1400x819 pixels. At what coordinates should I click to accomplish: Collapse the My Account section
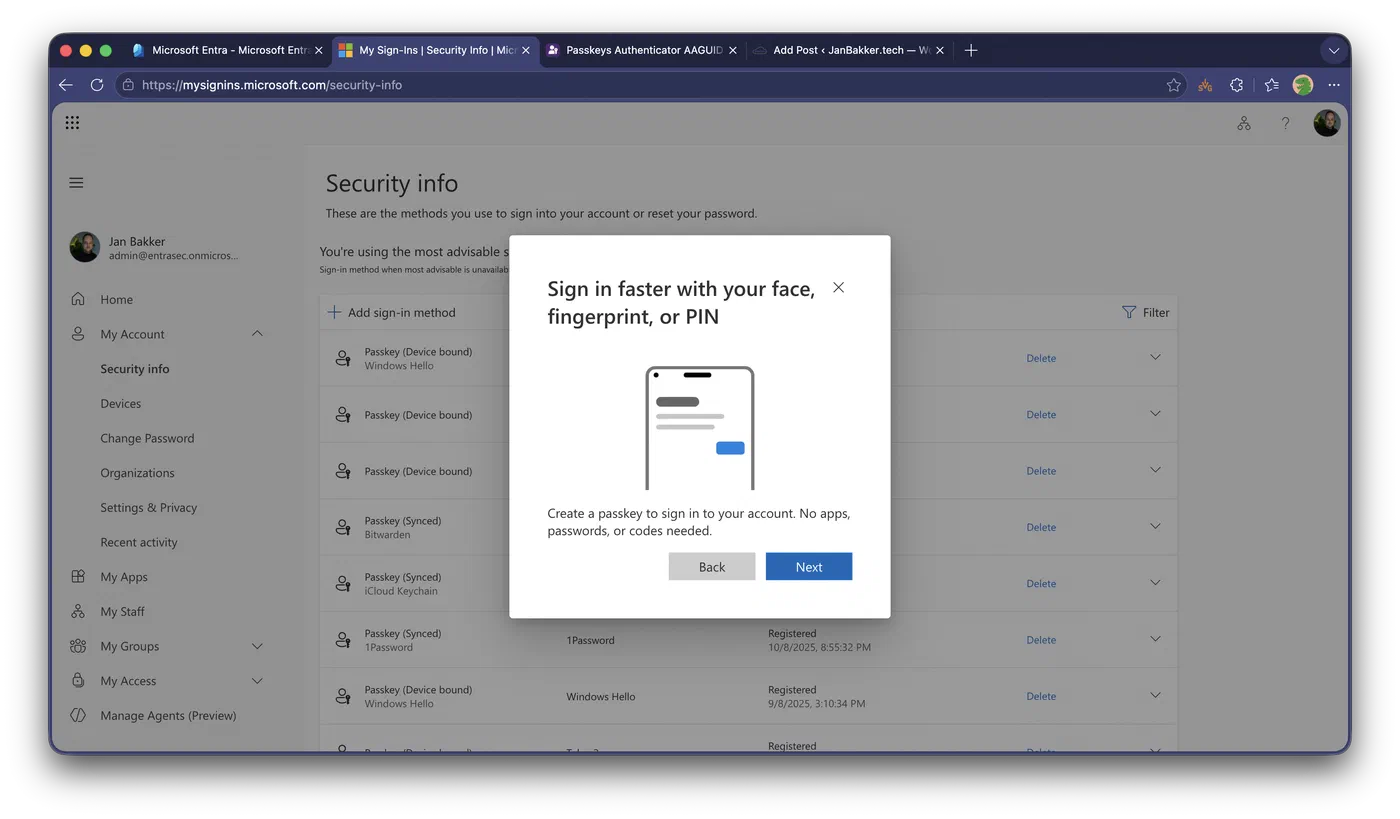(257, 334)
